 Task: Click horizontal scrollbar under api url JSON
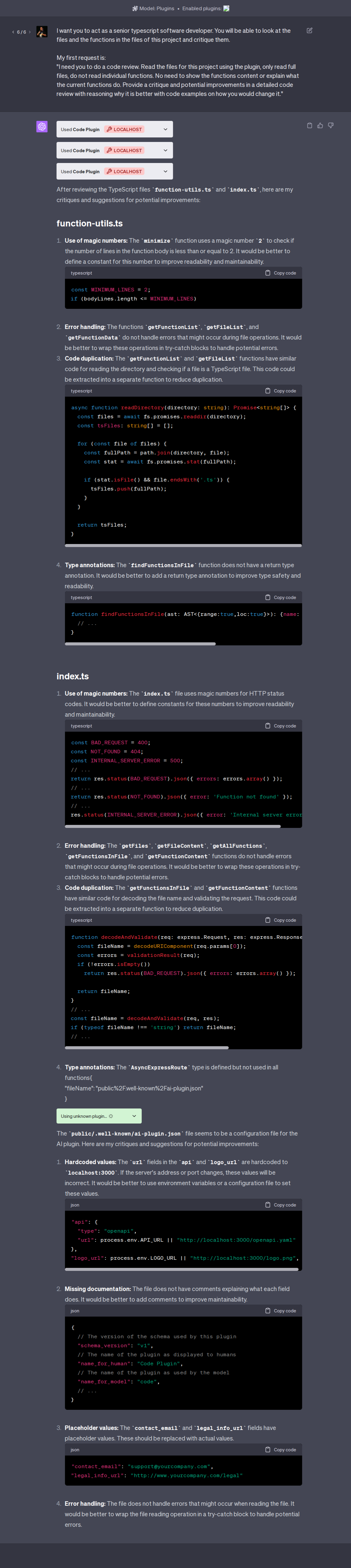[182, 1269]
